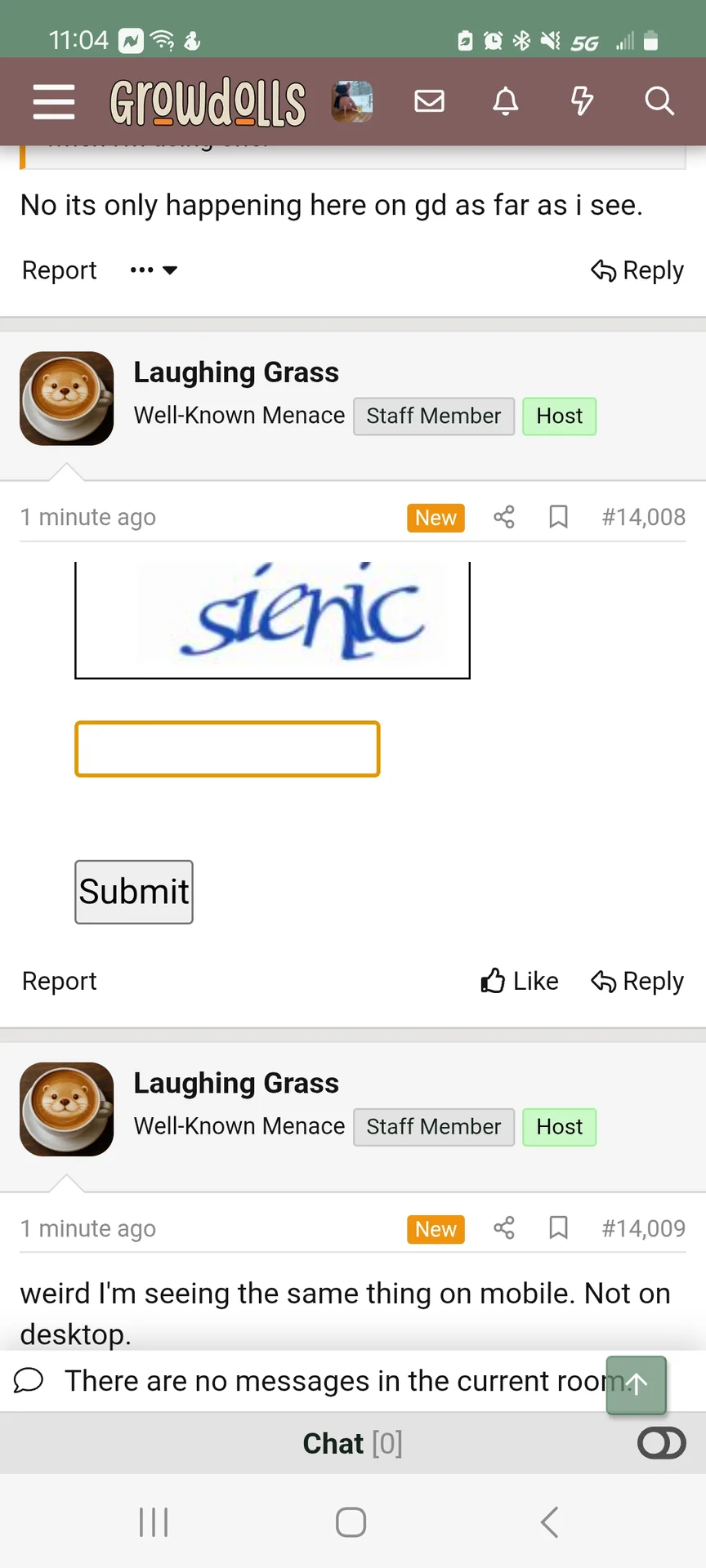The height and width of the screenshot is (1568, 706).
Task: Toggle the chat bar switch
Action: [661, 1443]
